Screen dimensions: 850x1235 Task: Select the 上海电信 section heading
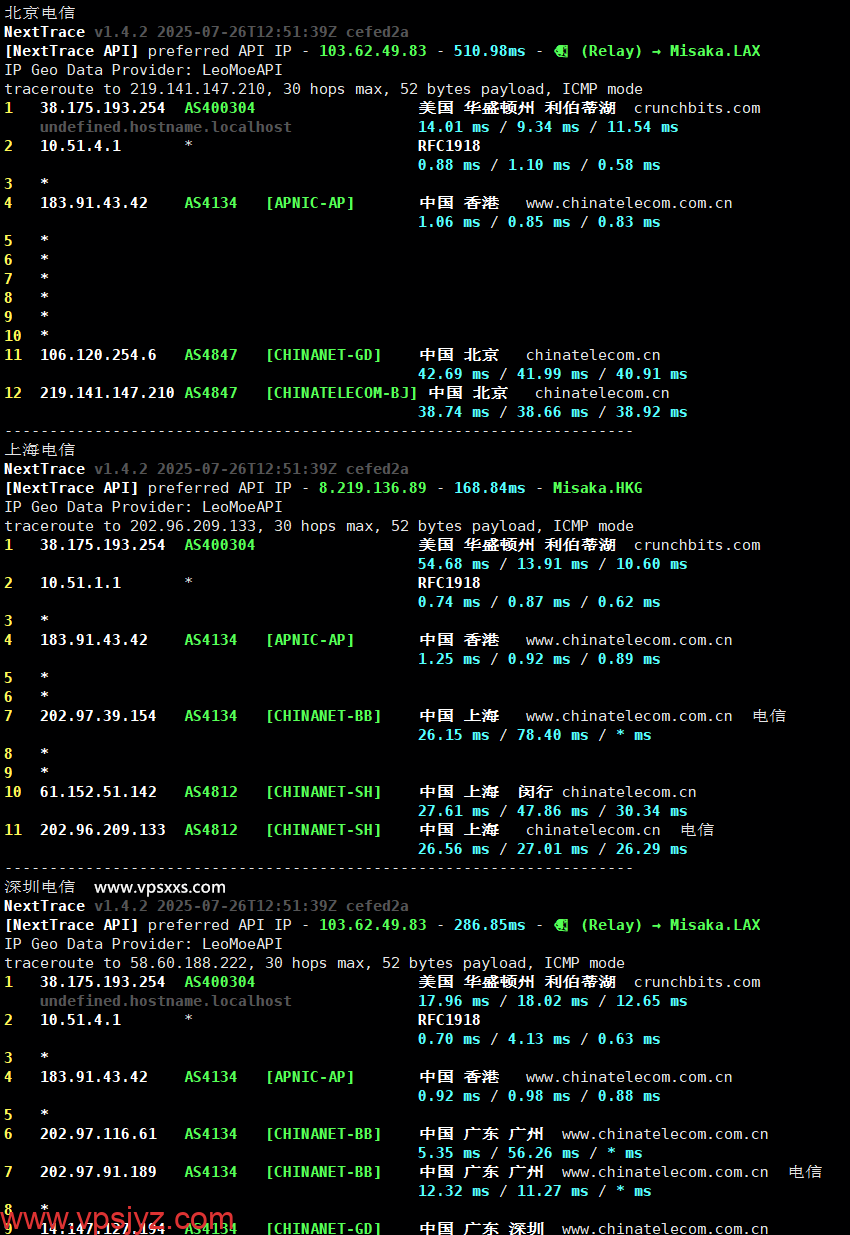(39, 450)
